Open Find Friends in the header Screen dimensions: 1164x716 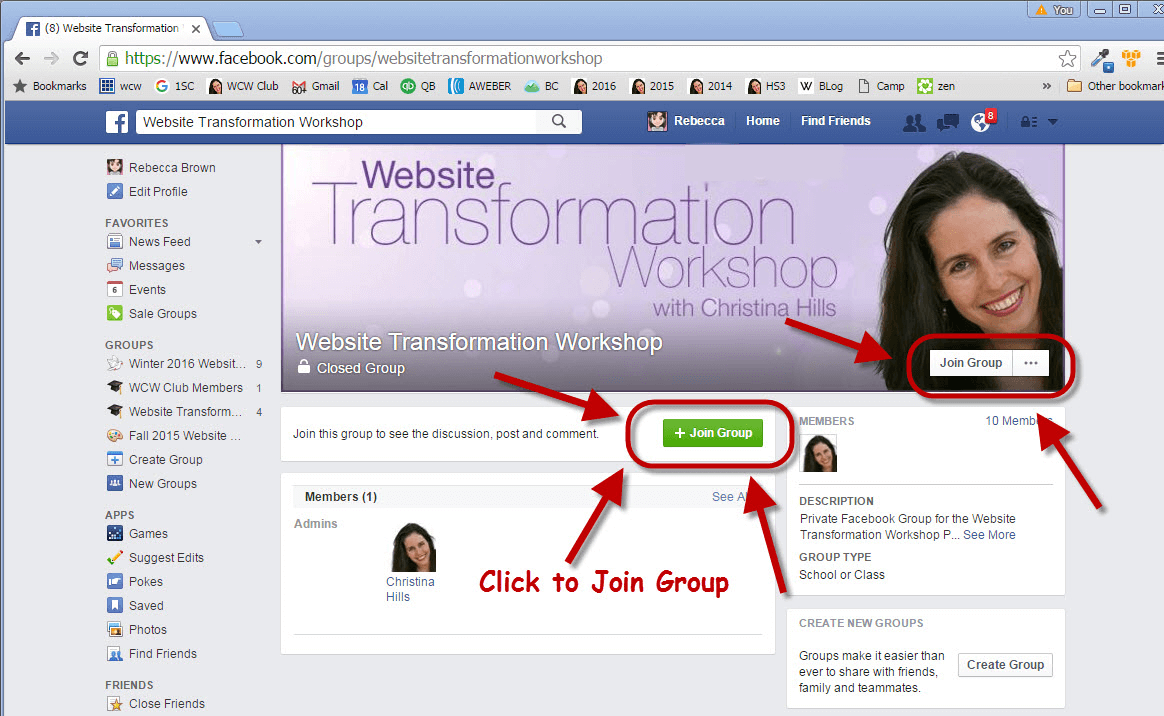point(835,121)
